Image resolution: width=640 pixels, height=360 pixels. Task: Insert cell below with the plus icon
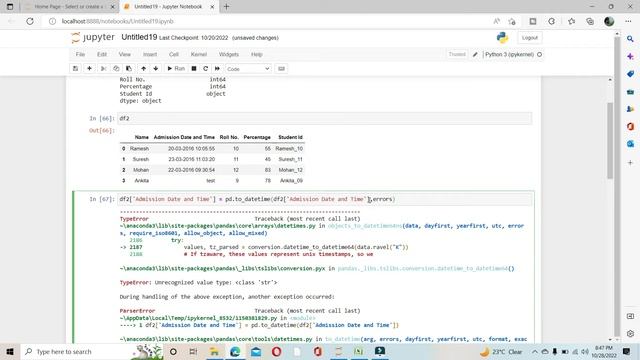click(89, 69)
